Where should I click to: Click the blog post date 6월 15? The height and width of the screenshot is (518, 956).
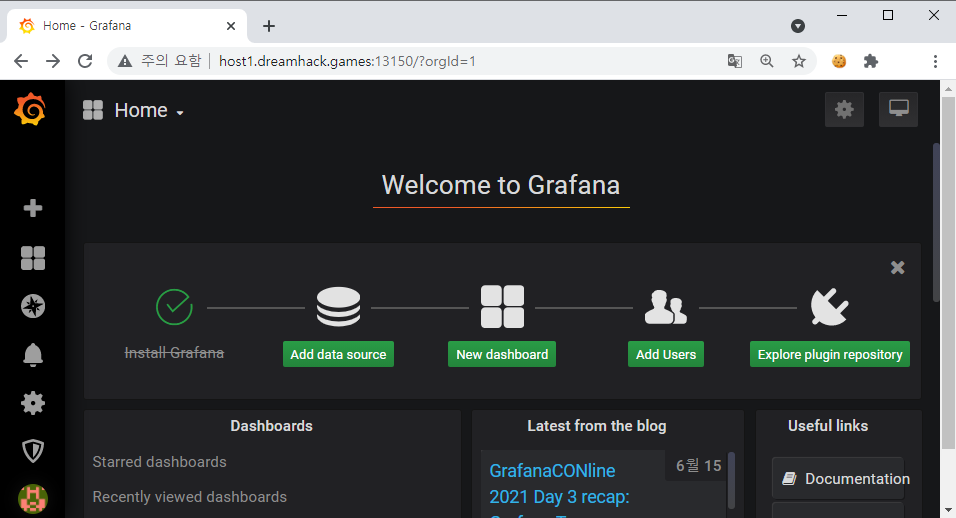pos(699,466)
